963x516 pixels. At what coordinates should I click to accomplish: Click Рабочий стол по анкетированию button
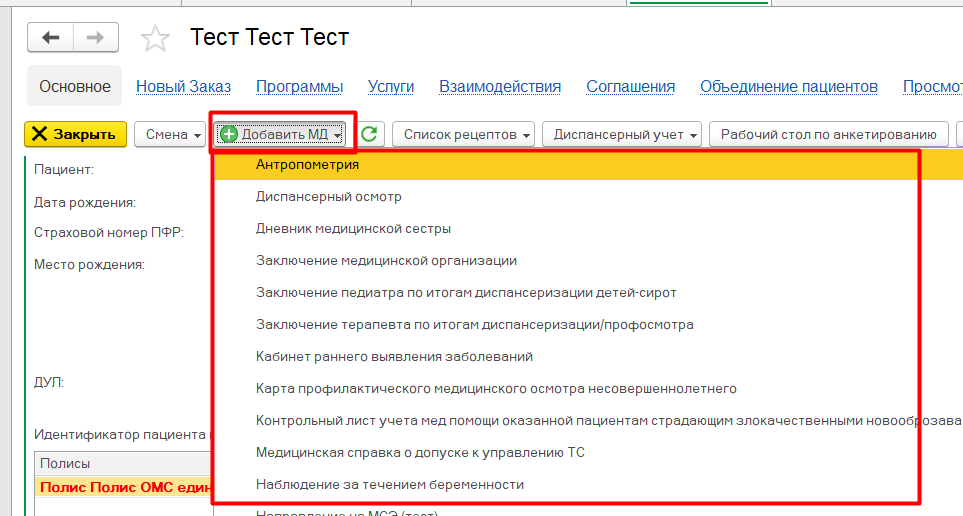828,134
